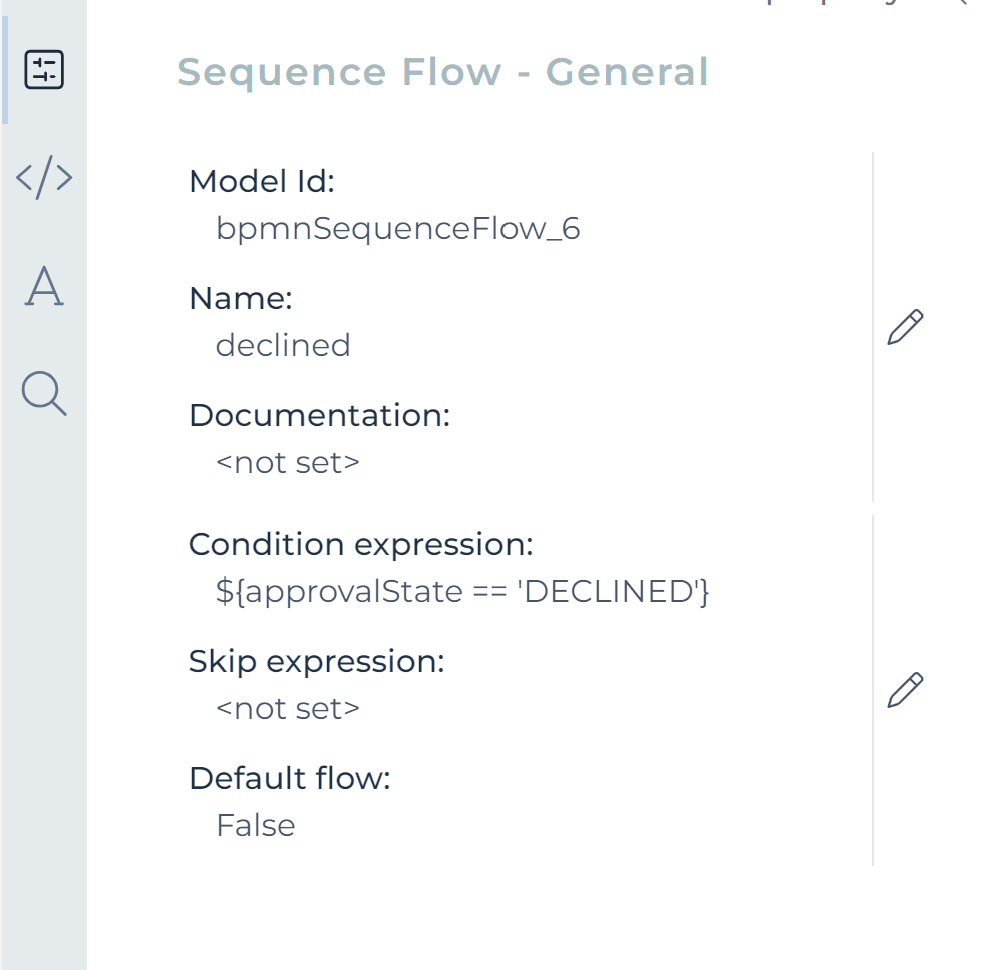The height and width of the screenshot is (970, 1005).
Task: Expand the Documentation section
Action: click(x=320, y=415)
